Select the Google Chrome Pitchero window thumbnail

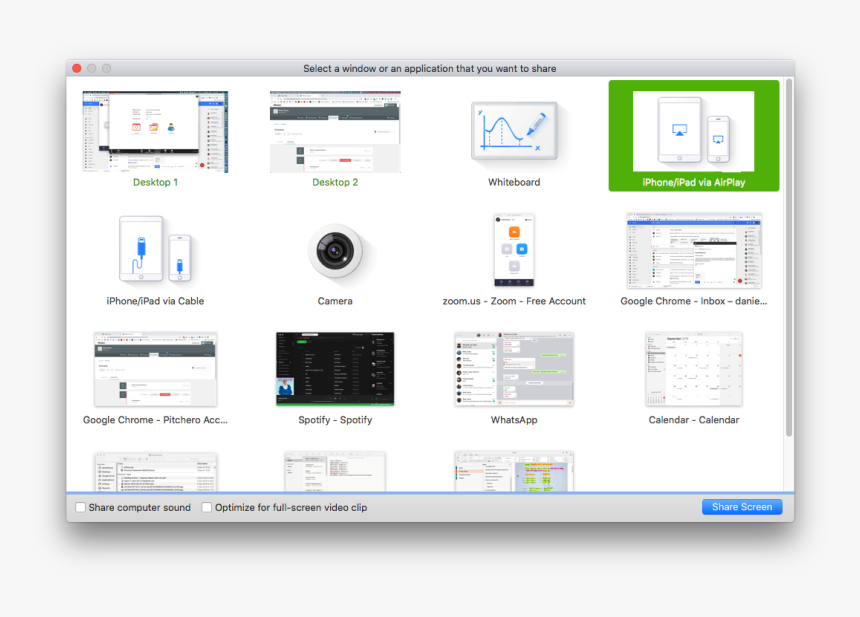(155, 369)
